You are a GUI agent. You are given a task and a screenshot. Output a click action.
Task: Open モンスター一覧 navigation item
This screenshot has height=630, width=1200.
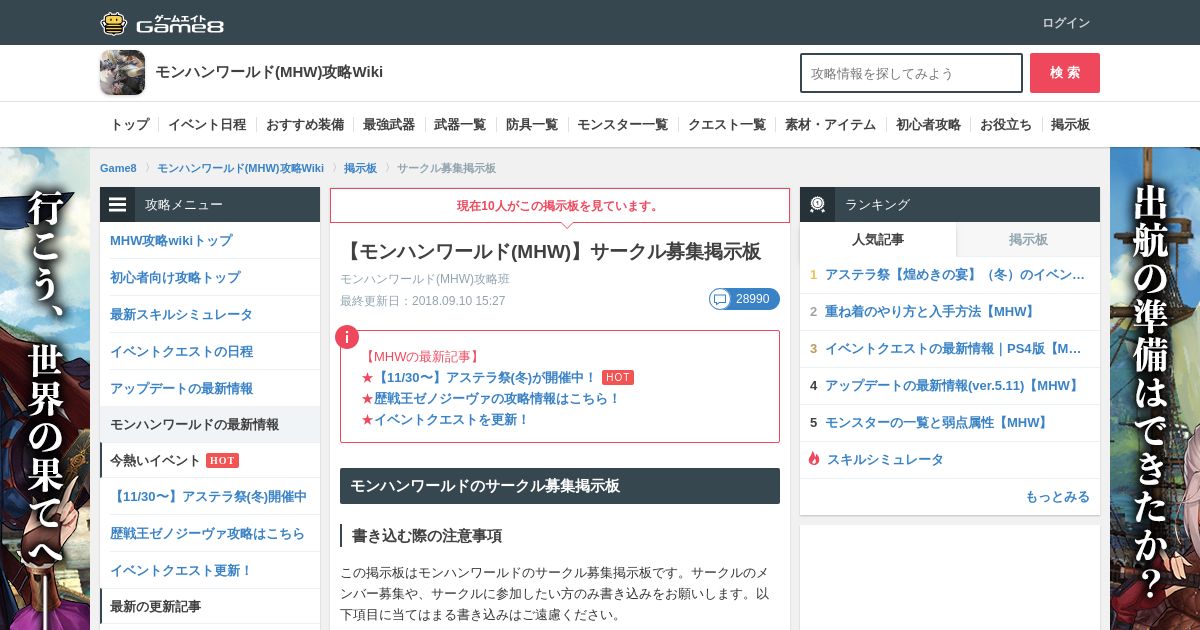coord(623,125)
